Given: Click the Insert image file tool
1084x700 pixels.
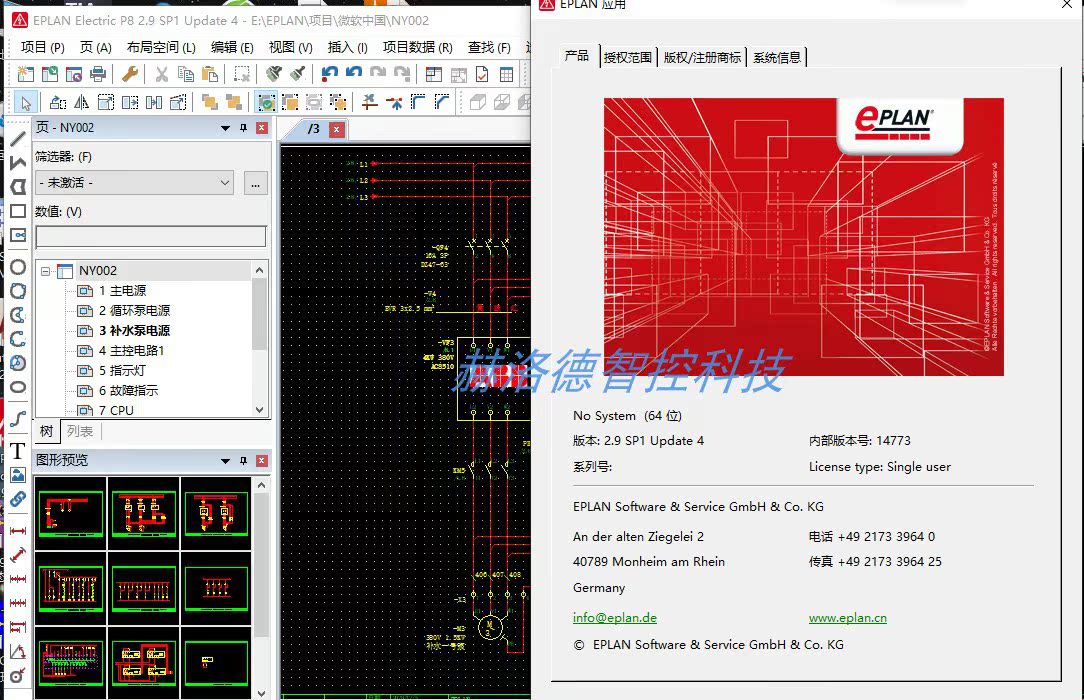Looking at the screenshot, I should (x=18, y=475).
